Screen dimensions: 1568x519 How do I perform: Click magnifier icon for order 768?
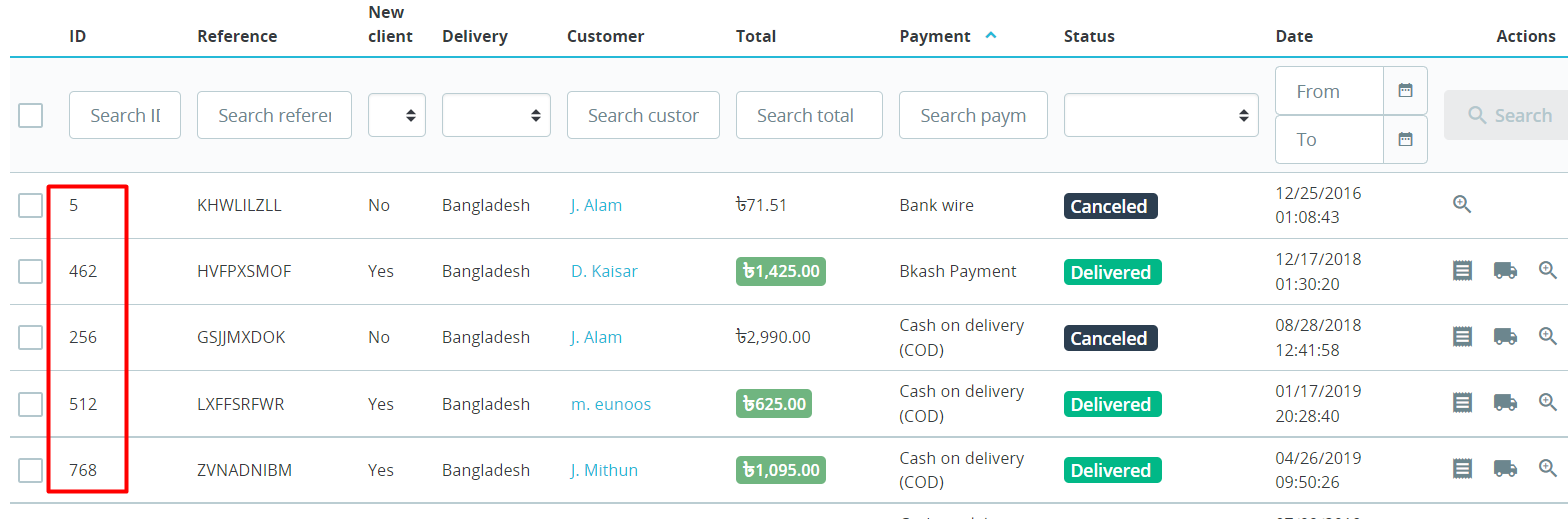(1548, 468)
